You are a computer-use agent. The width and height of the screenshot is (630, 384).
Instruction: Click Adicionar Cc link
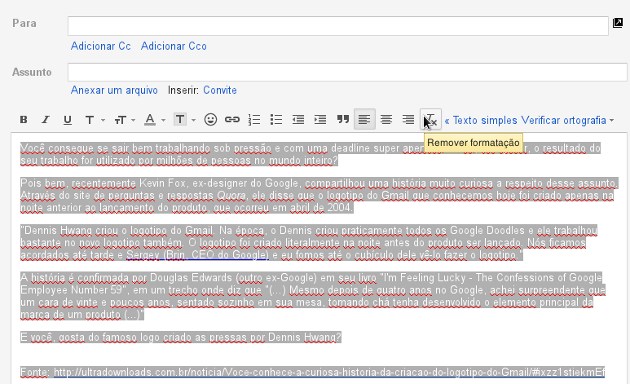pos(101,46)
